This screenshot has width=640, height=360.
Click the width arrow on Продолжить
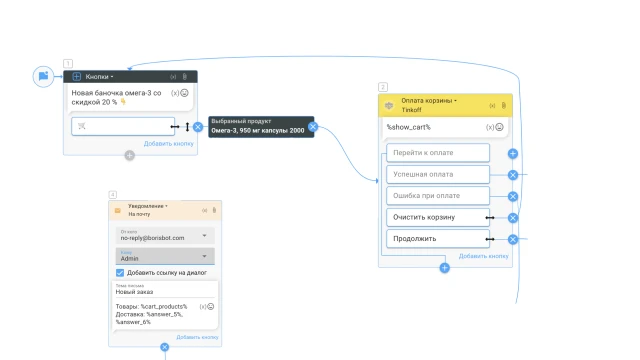pos(490,239)
